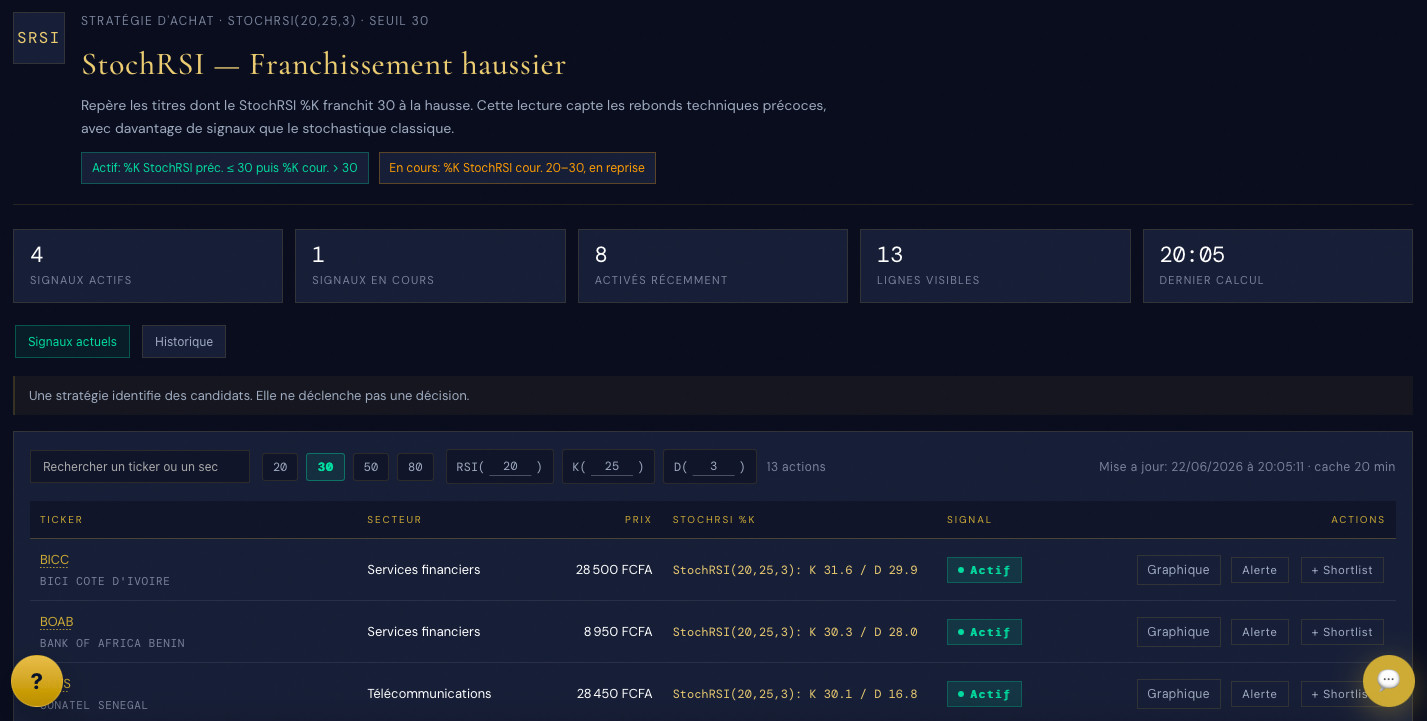
Task: Edit the K period value field
Action: point(612,467)
